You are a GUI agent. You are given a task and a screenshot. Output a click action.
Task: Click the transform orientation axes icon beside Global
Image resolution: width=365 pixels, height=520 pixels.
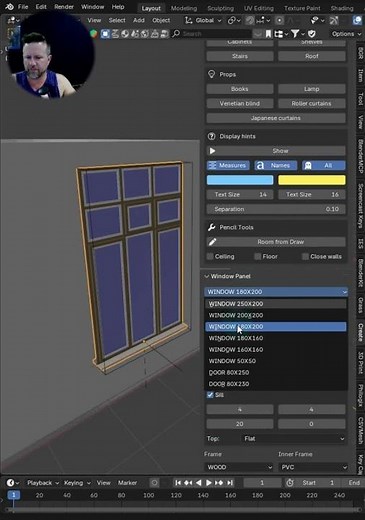tap(189, 20)
